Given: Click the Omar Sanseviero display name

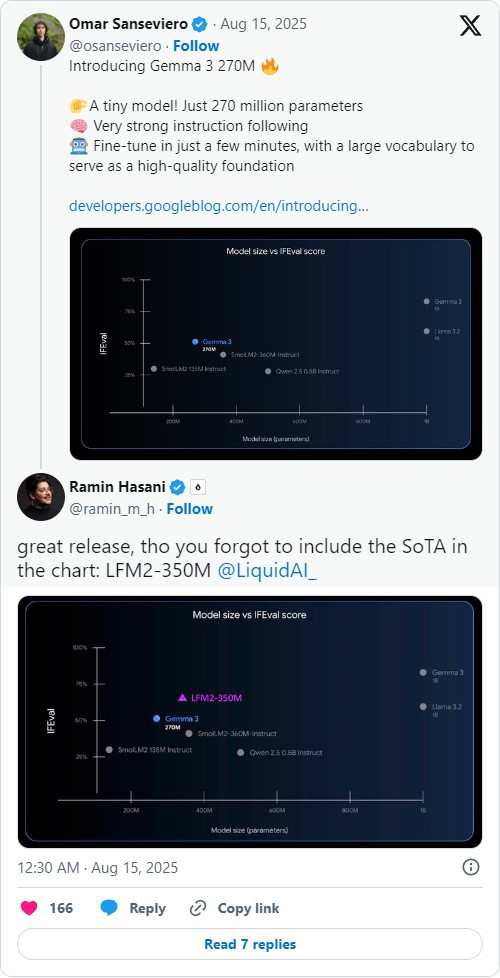Looking at the screenshot, I should pos(128,24).
